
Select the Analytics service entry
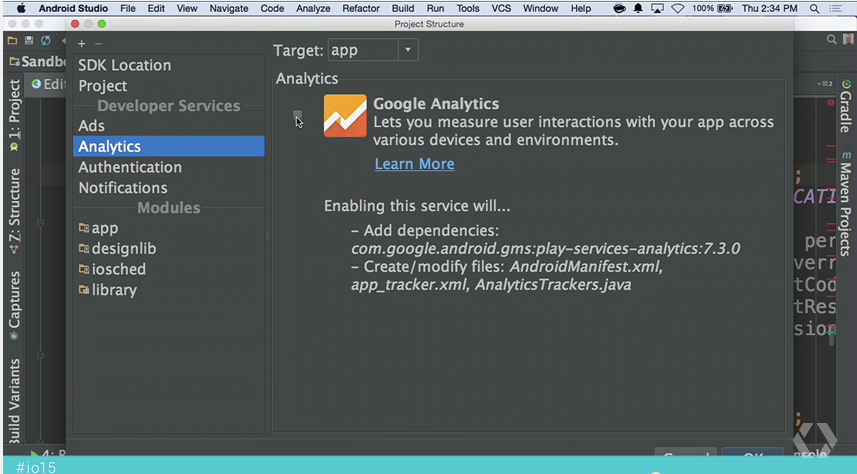tap(169, 147)
